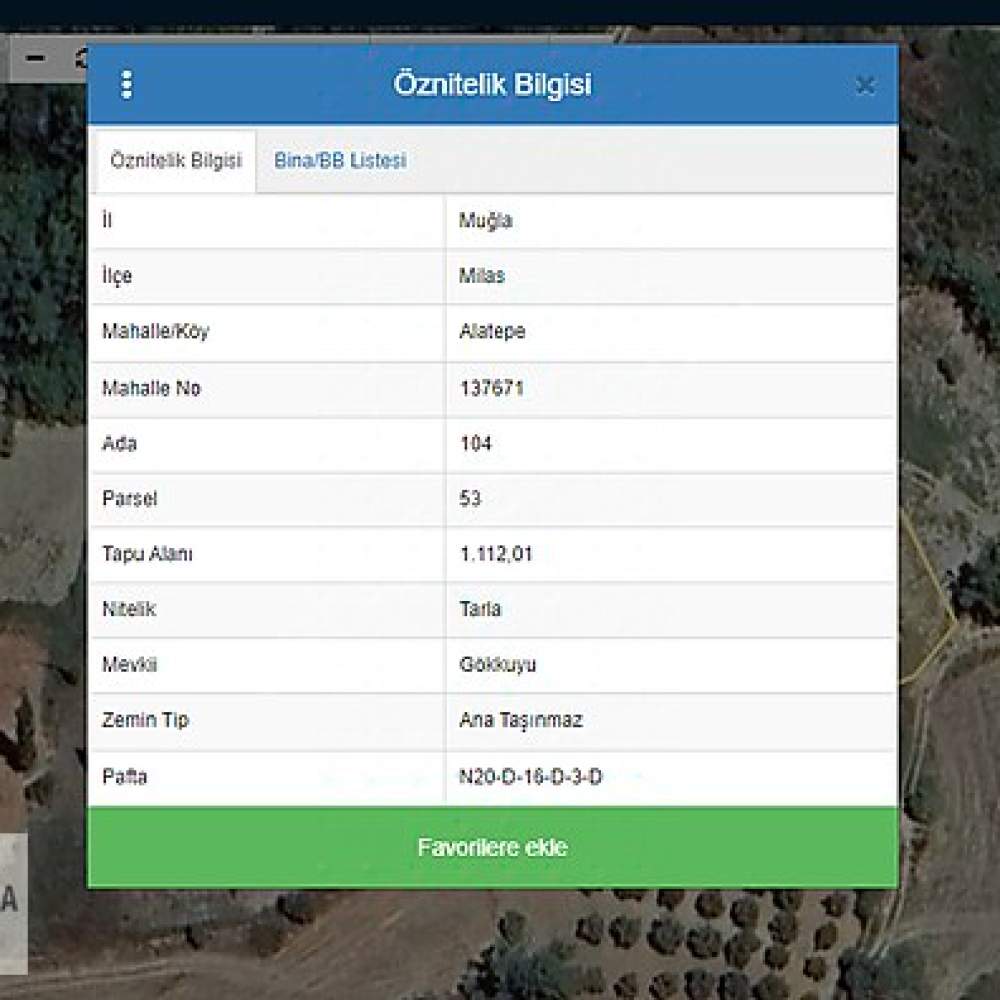This screenshot has width=1000, height=1000.
Task: Switch to the Bina/BB Listesi tab
Action: click(x=340, y=161)
